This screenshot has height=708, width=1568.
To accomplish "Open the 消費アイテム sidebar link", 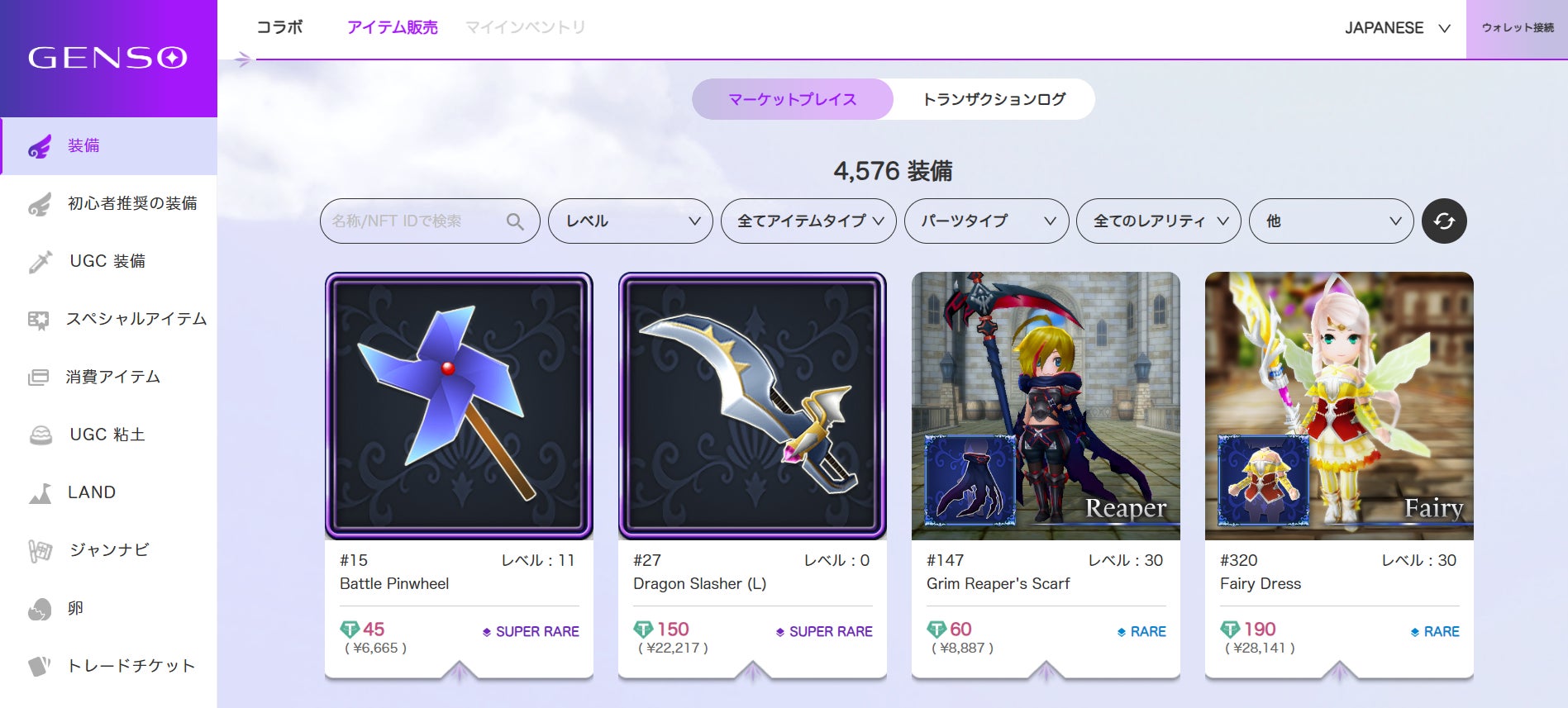I will click(x=112, y=377).
